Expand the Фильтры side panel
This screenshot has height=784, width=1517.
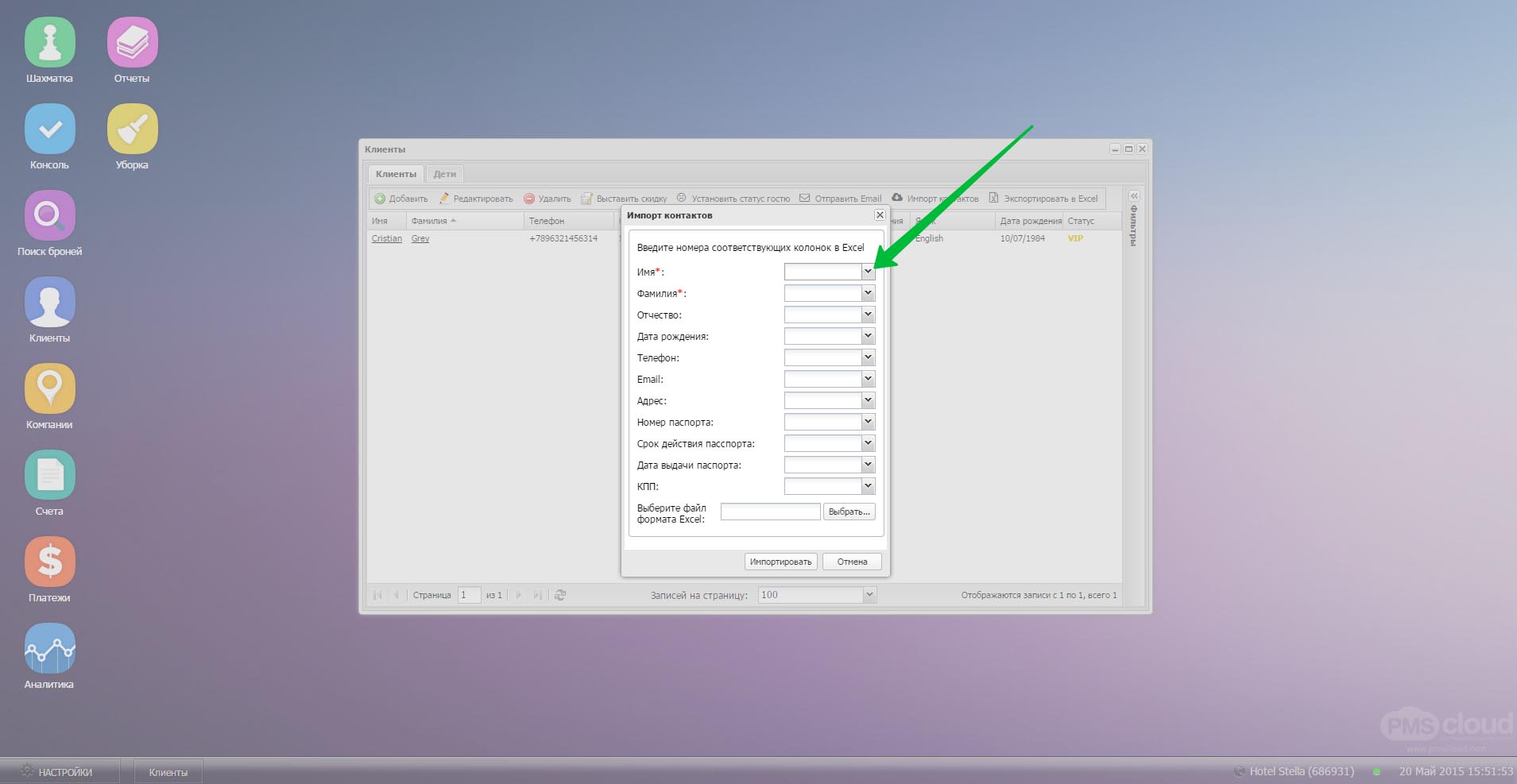pos(1134,195)
